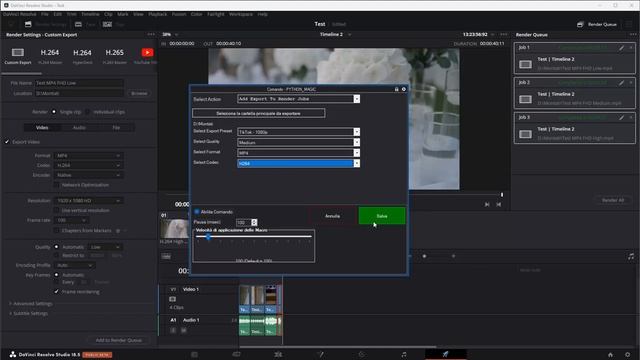640x360 pixels.
Task: Open Project Manager home icon
Action: coord(610,355)
